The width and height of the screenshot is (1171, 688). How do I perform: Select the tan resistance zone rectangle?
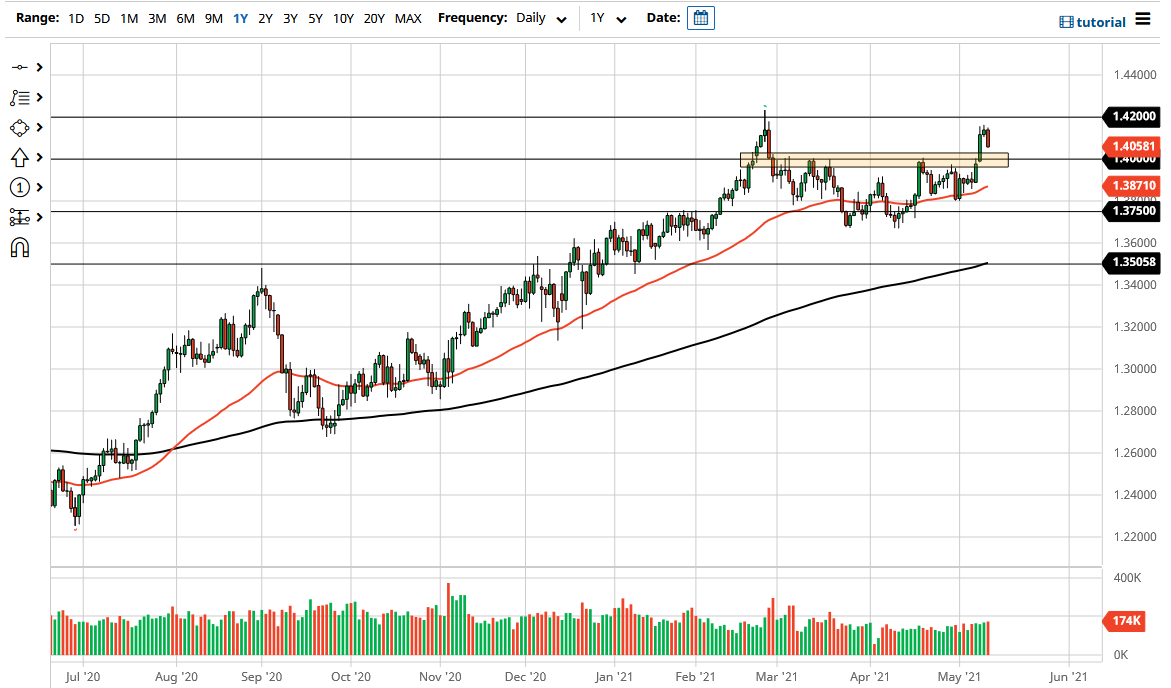tap(874, 160)
